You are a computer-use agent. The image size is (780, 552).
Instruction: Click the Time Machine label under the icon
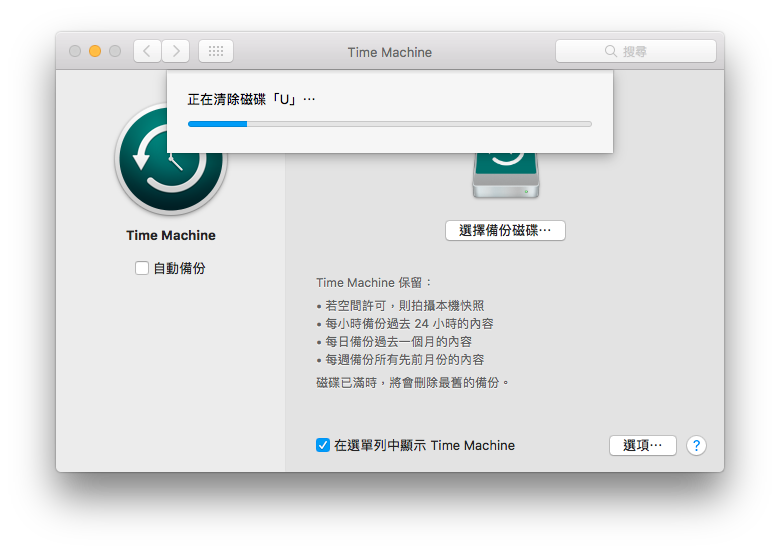[x=171, y=235]
